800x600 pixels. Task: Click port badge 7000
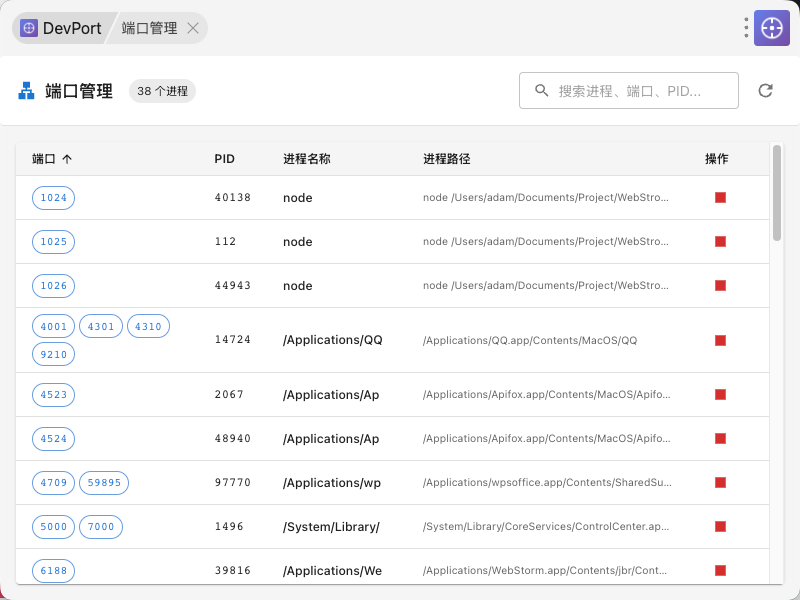coord(101,527)
